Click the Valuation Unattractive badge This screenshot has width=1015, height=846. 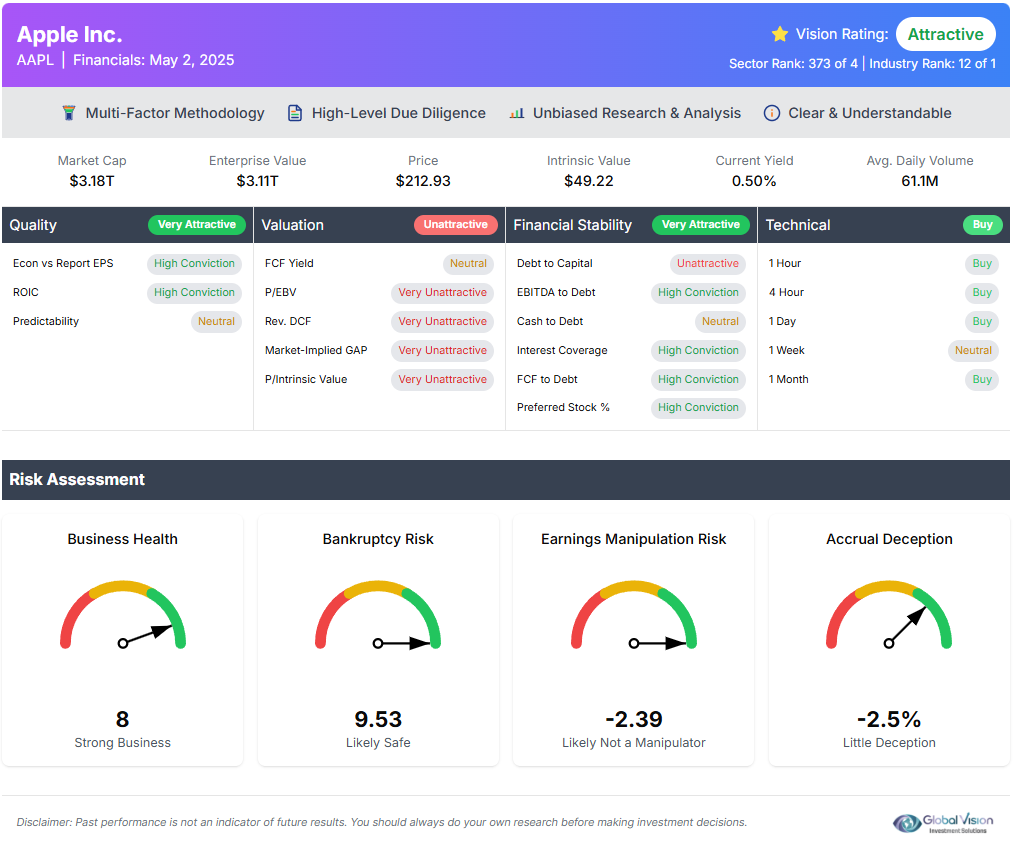tap(456, 225)
